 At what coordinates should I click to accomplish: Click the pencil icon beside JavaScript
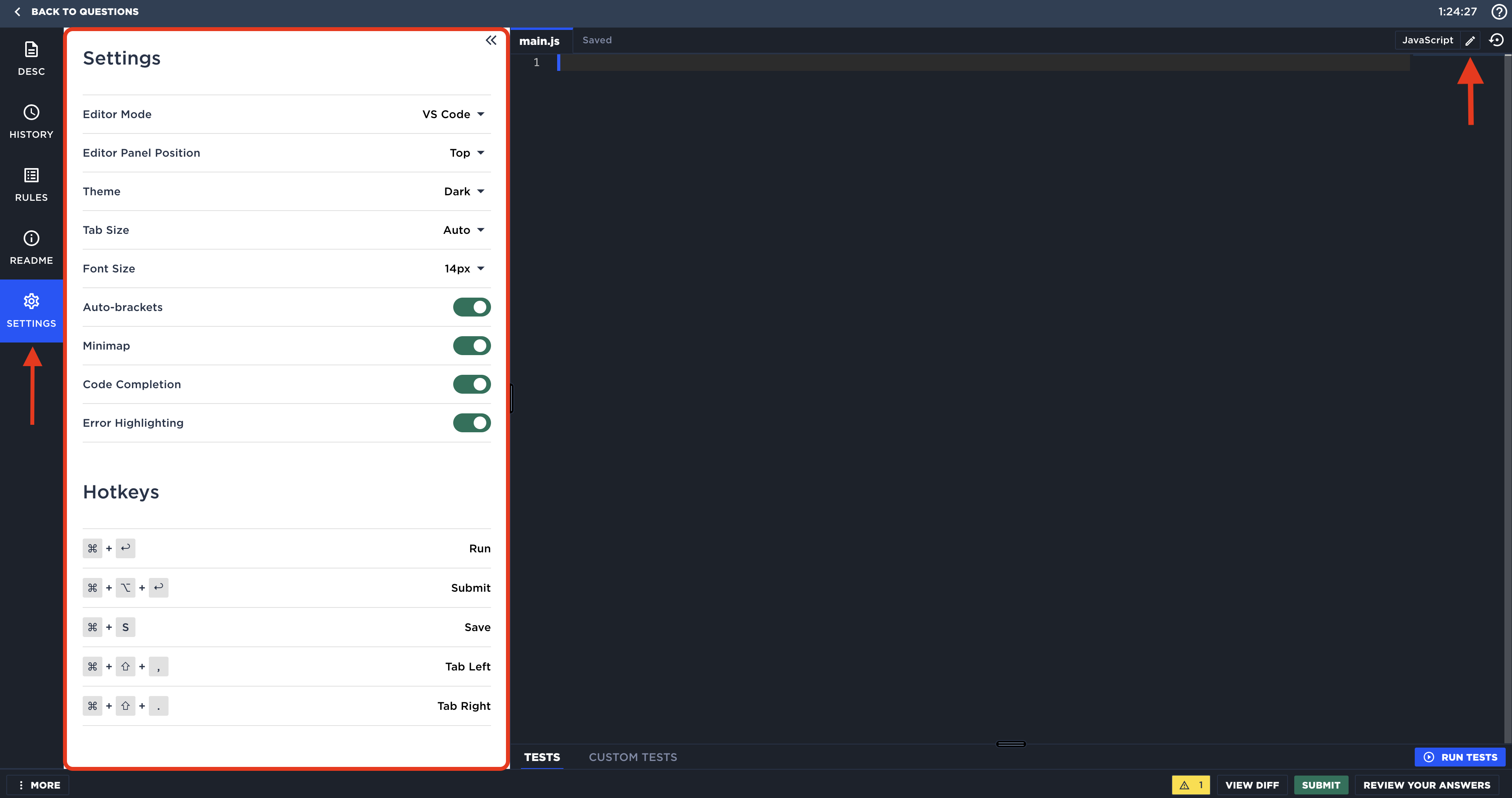[x=1470, y=41]
